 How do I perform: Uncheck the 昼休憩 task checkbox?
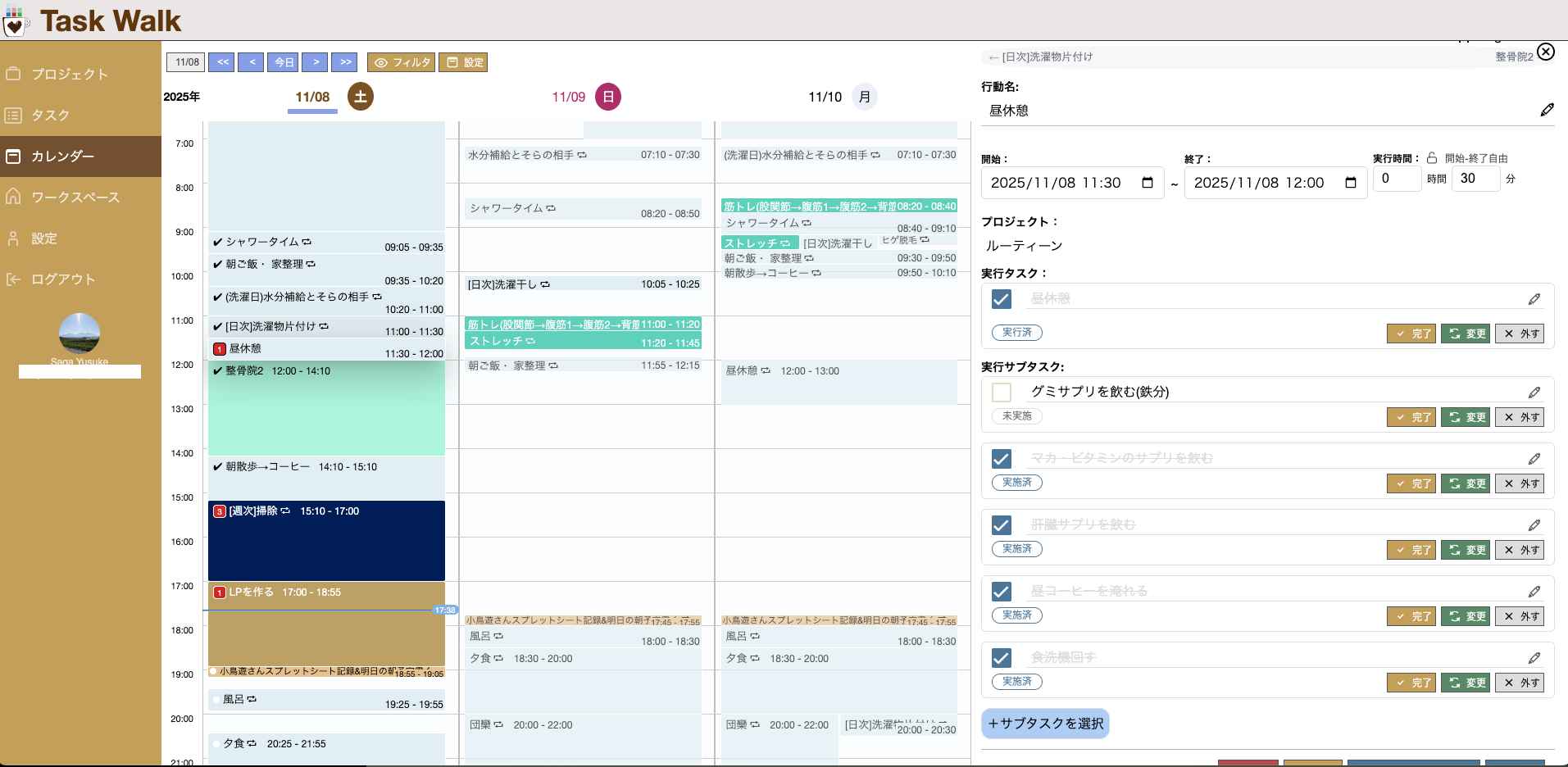tap(1001, 299)
